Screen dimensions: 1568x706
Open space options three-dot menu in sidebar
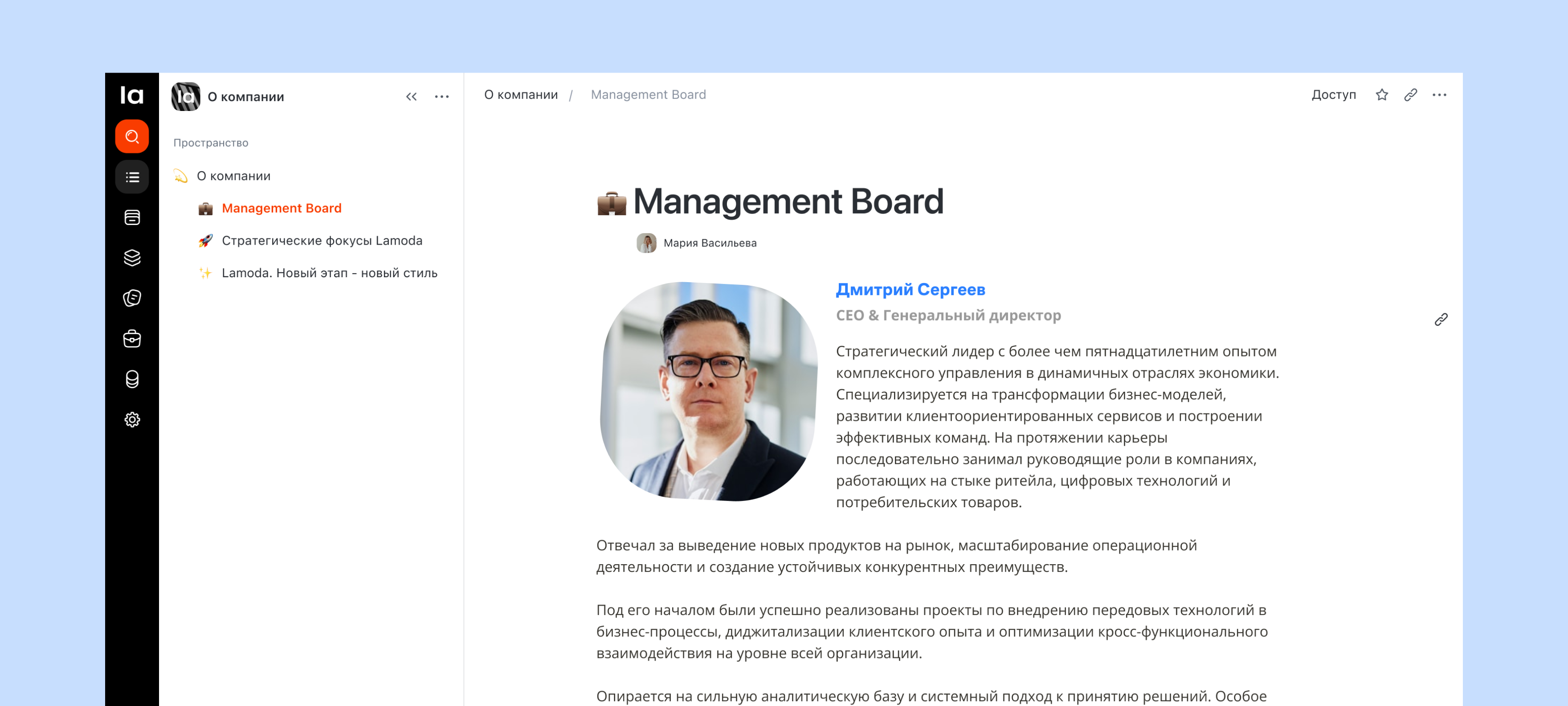point(441,96)
